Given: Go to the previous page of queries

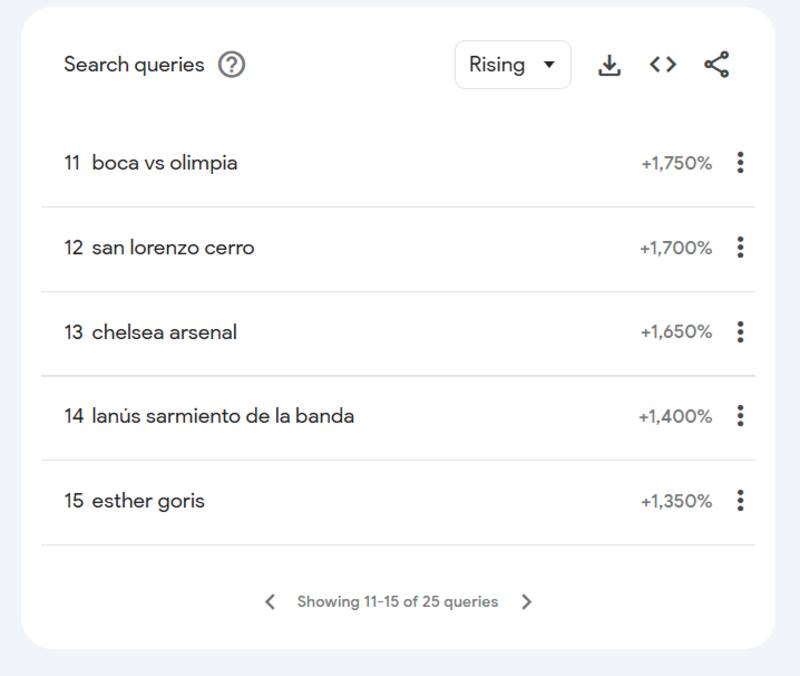Looking at the screenshot, I should [270, 602].
